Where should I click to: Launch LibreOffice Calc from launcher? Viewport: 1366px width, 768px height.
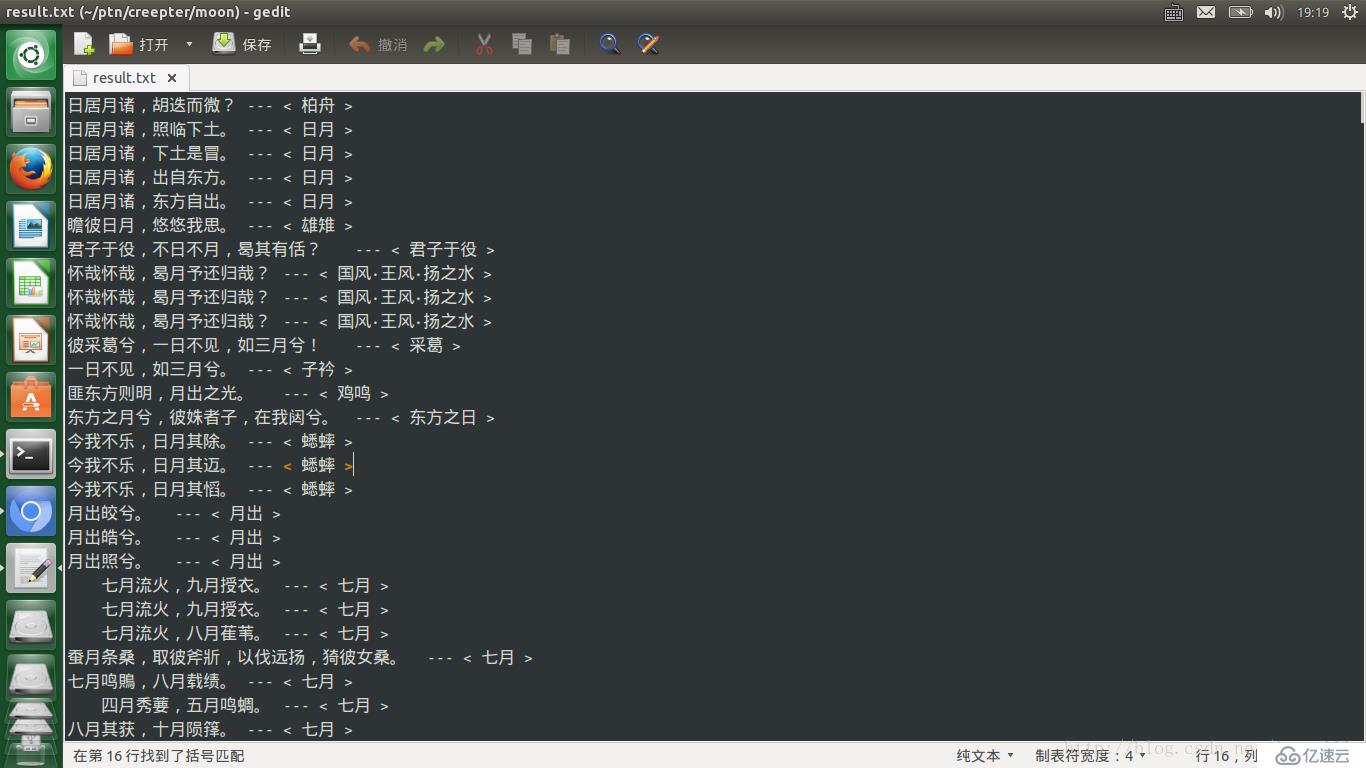coord(31,283)
